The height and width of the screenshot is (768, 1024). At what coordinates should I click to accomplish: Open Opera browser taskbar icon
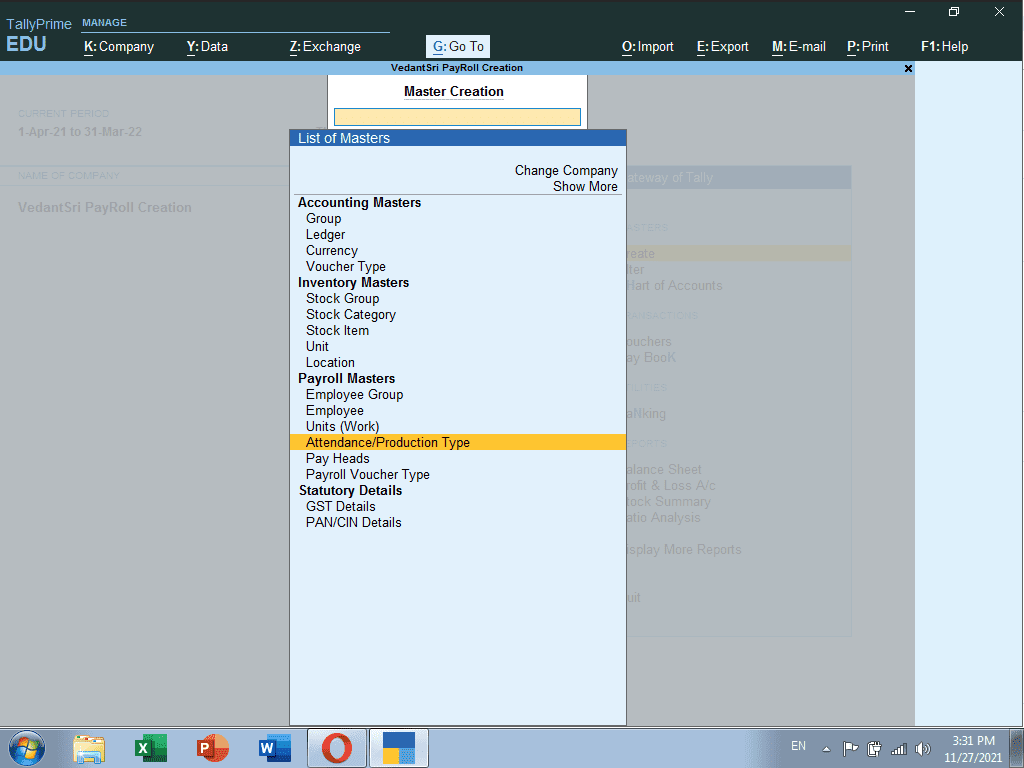pos(337,748)
